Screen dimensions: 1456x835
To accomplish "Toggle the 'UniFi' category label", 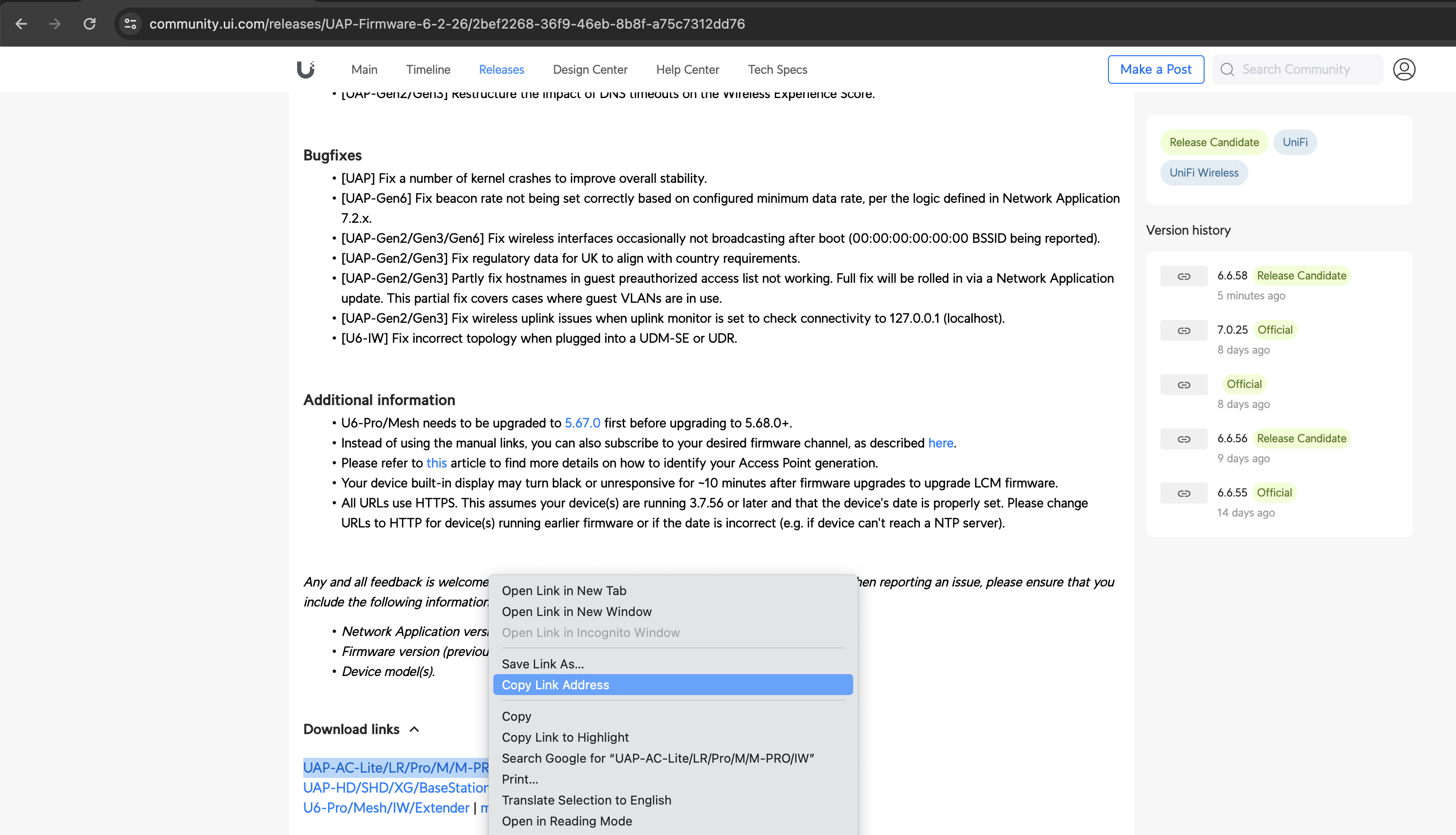I will (1294, 141).
